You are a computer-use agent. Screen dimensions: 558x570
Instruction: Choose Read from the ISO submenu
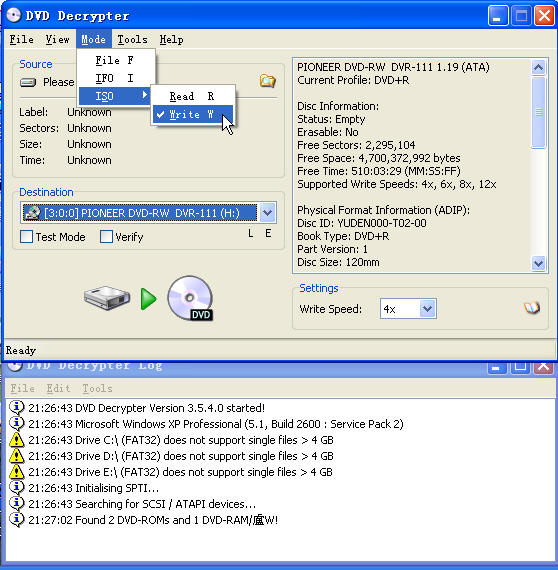[193, 96]
